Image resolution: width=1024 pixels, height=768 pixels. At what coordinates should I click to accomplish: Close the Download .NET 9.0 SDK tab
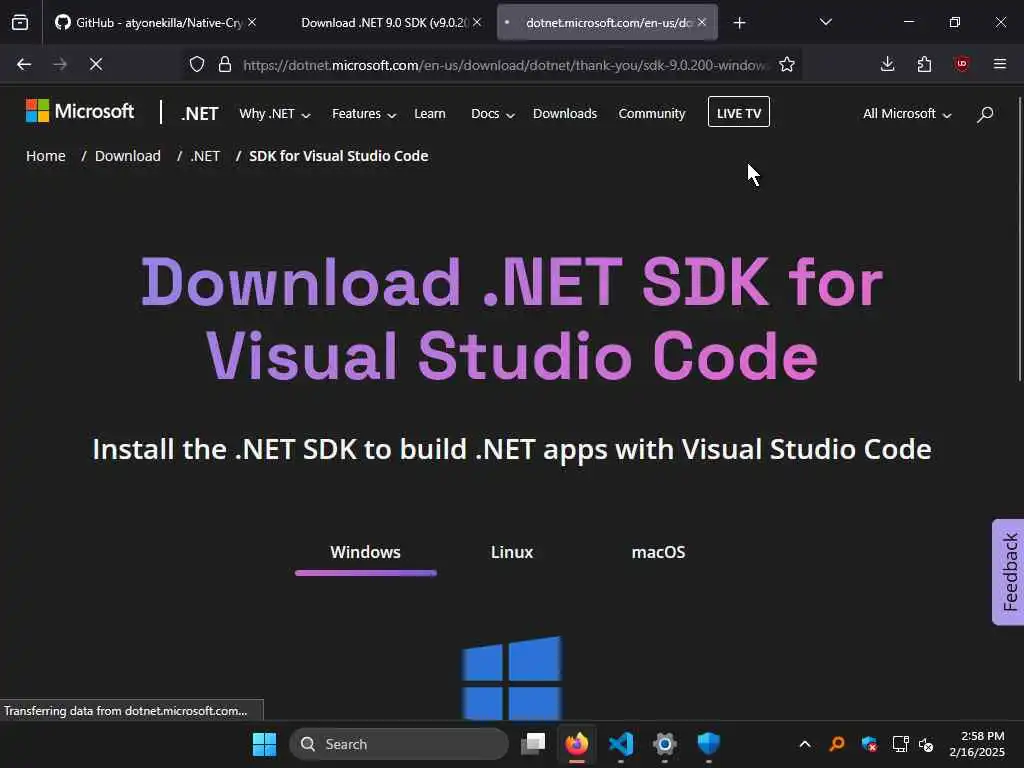pos(477,22)
